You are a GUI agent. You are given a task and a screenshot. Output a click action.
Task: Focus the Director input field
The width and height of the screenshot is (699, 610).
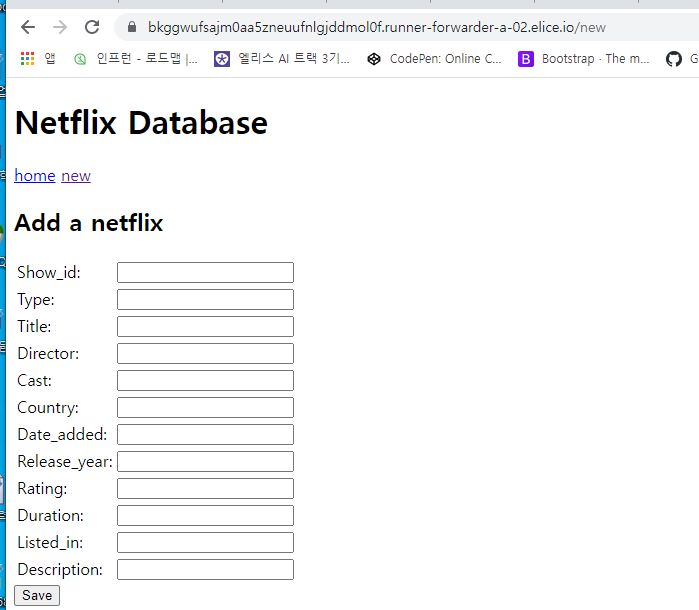tap(206, 353)
